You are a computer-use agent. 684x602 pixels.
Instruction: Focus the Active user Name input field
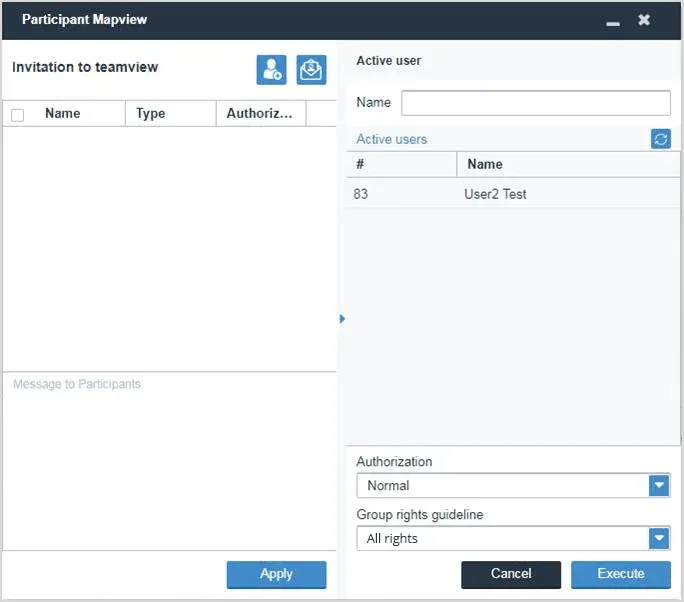click(536, 103)
